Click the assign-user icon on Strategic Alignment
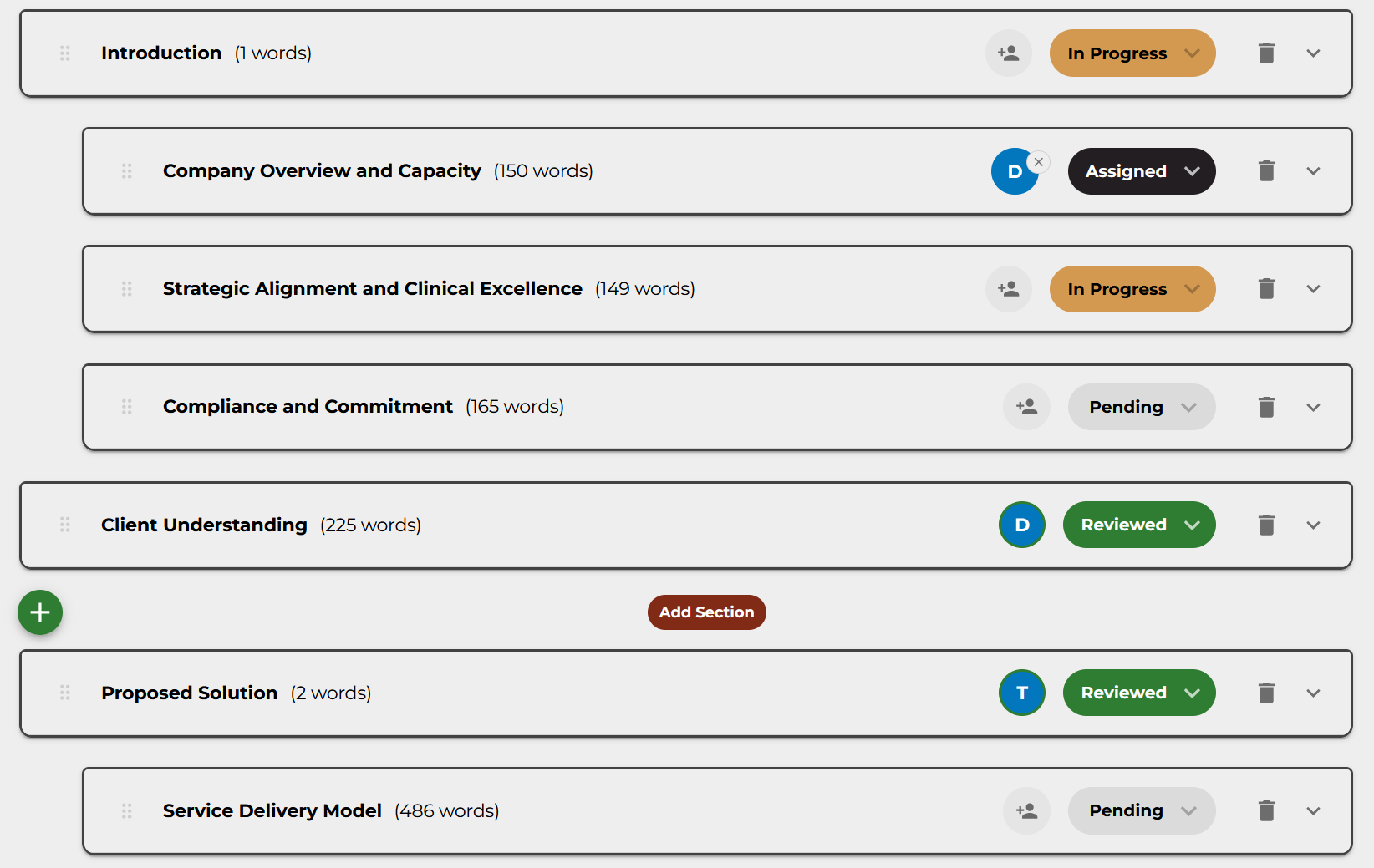Viewport: 1374px width, 868px height. click(1008, 288)
